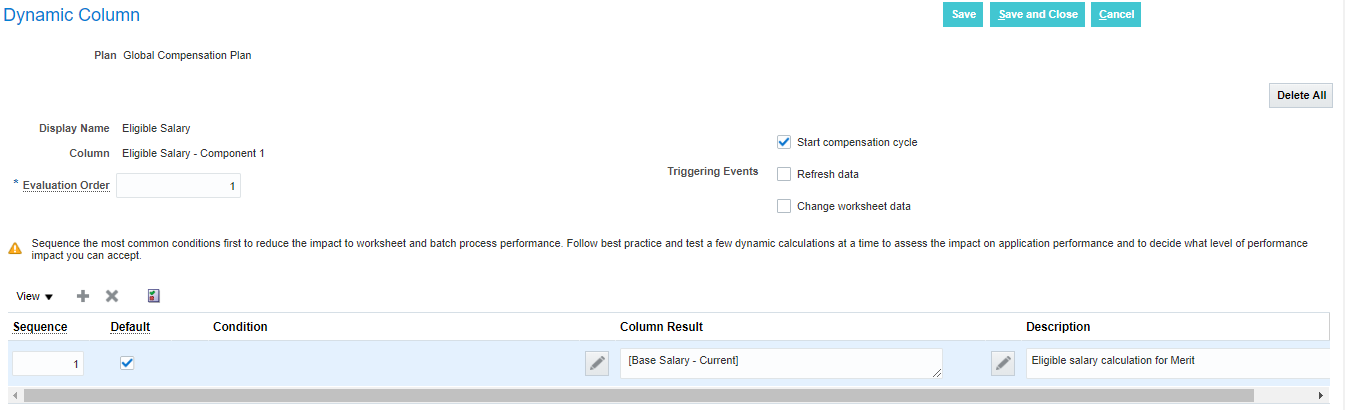Check the Change worksheet data checkbox
This screenshot has height=410, width=1345.
[784, 206]
